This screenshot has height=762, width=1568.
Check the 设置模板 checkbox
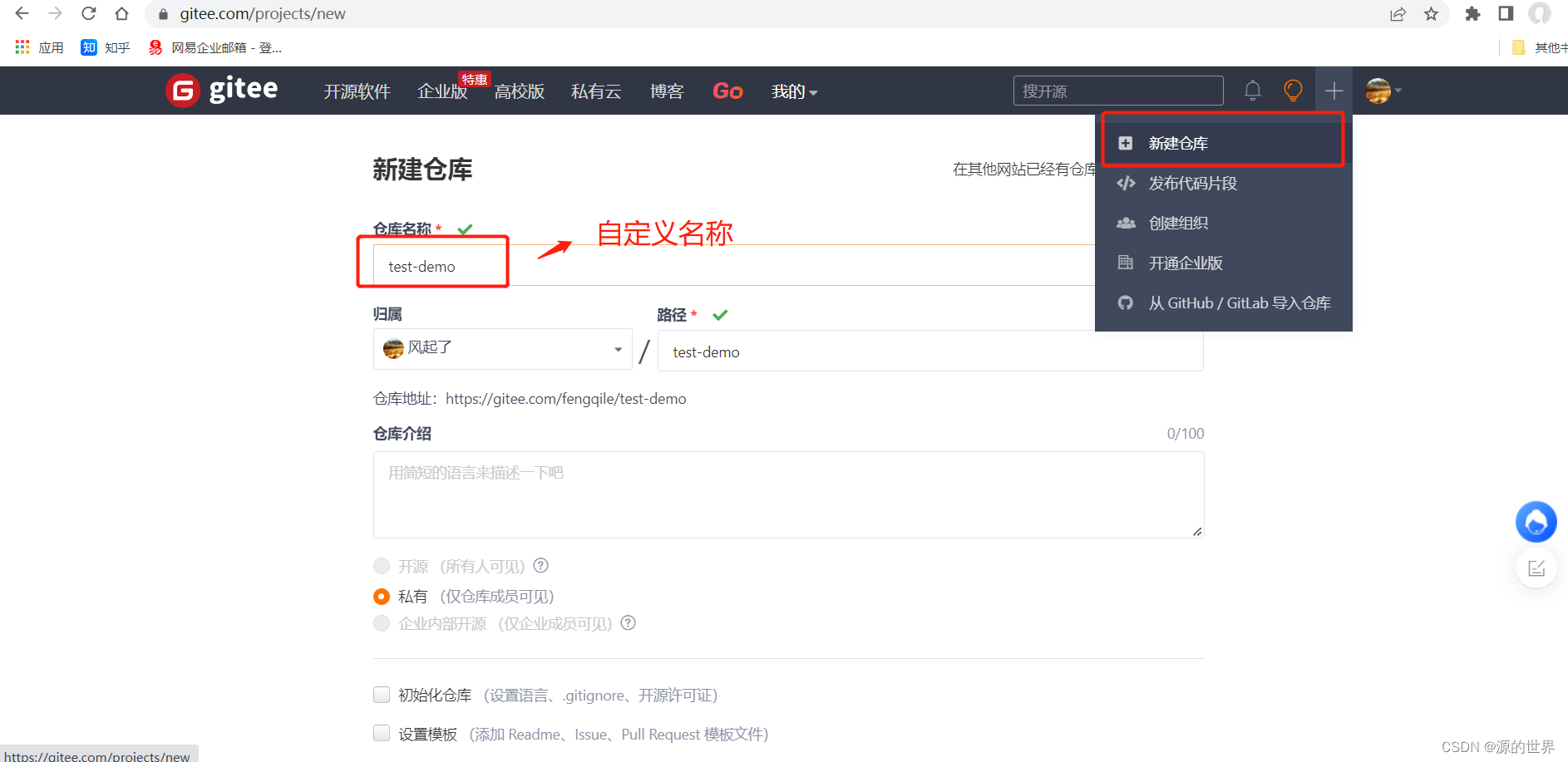(382, 733)
